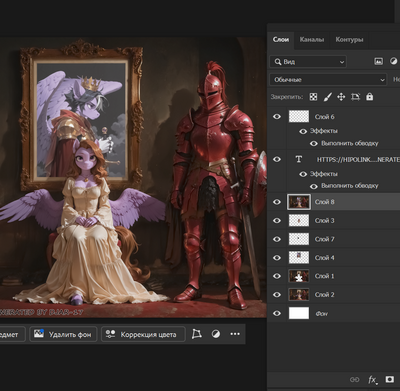Select layer name Слой 2
This screenshot has height=391, width=400.
[324, 295]
